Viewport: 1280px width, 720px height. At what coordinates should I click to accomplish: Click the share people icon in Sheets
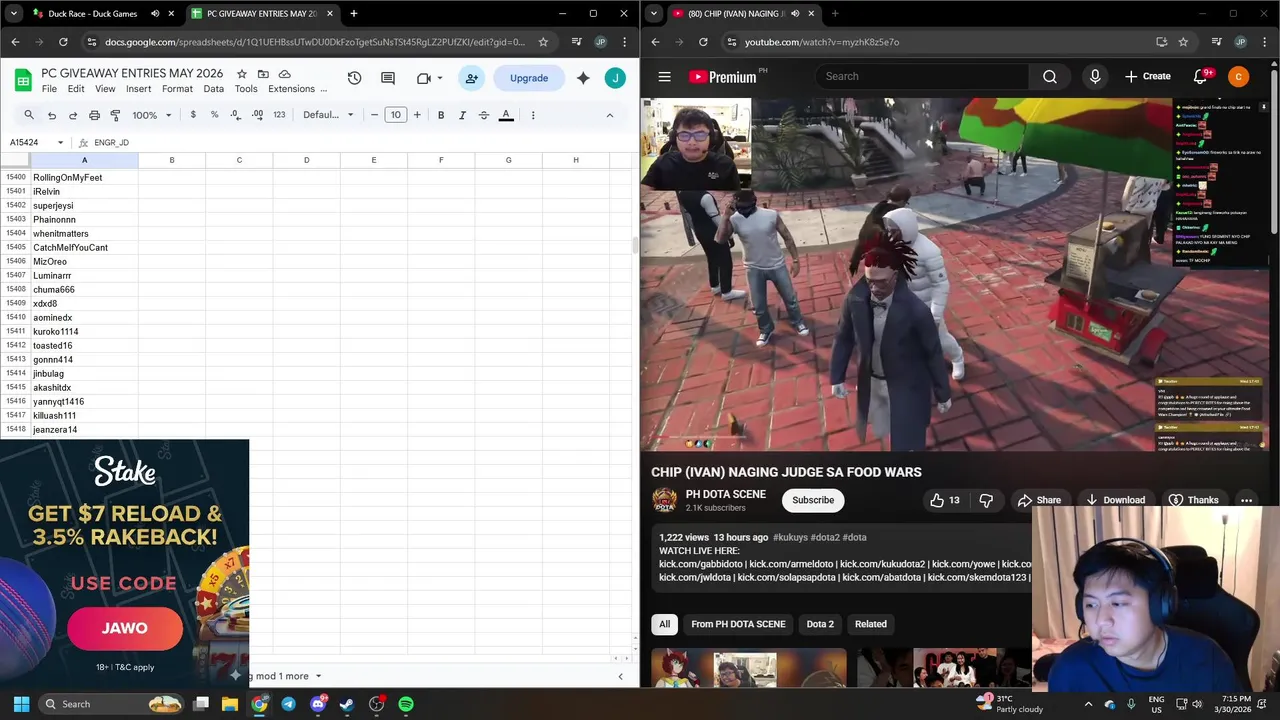point(471,78)
